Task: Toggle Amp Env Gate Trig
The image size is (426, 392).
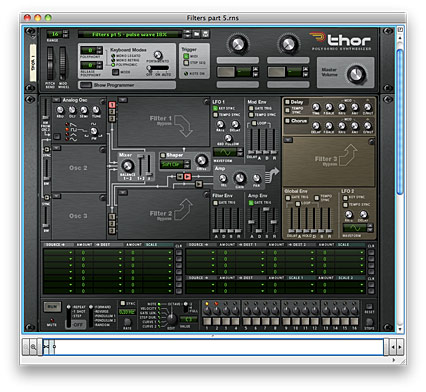Action: coord(251,202)
